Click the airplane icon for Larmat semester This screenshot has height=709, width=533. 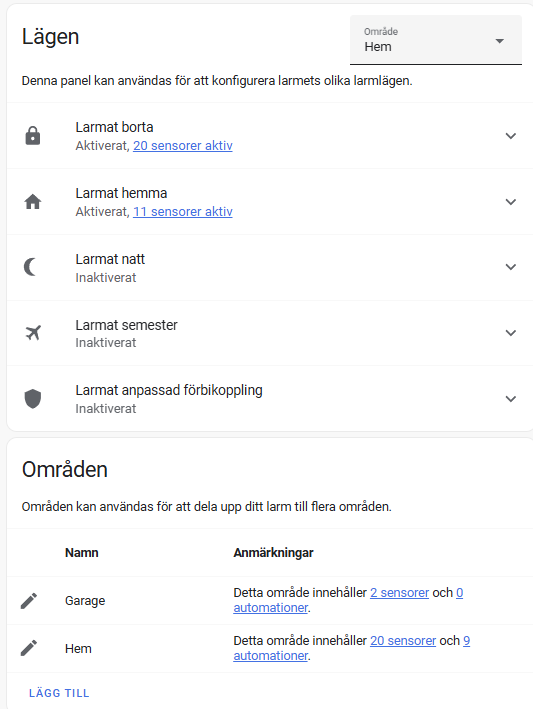pos(33,333)
